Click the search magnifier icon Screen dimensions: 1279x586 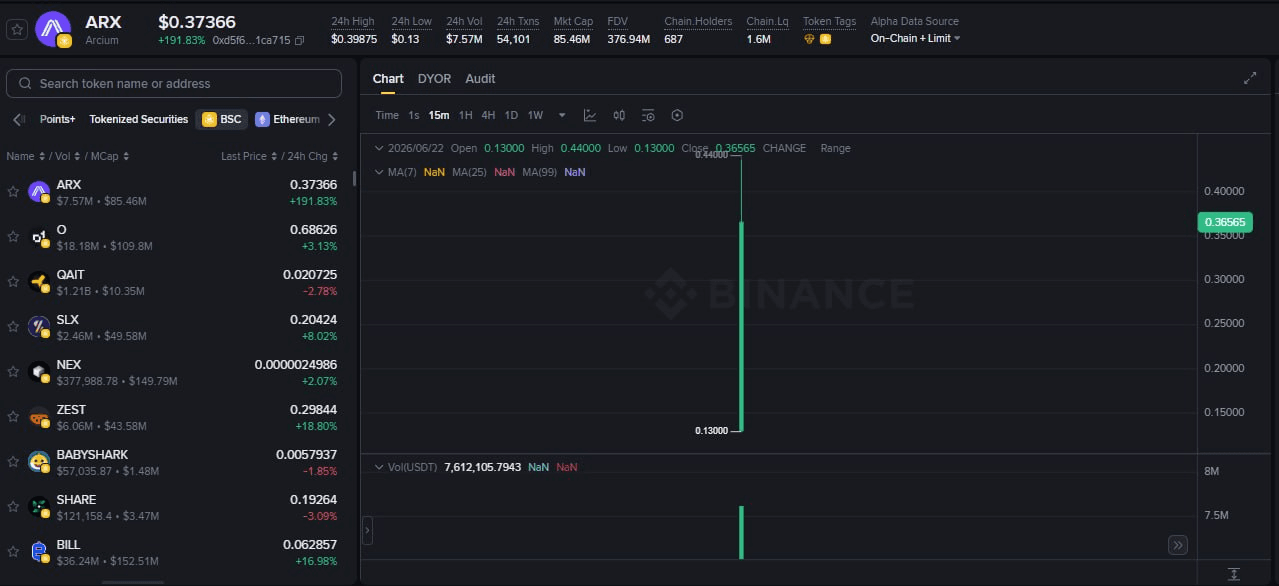point(24,84)
